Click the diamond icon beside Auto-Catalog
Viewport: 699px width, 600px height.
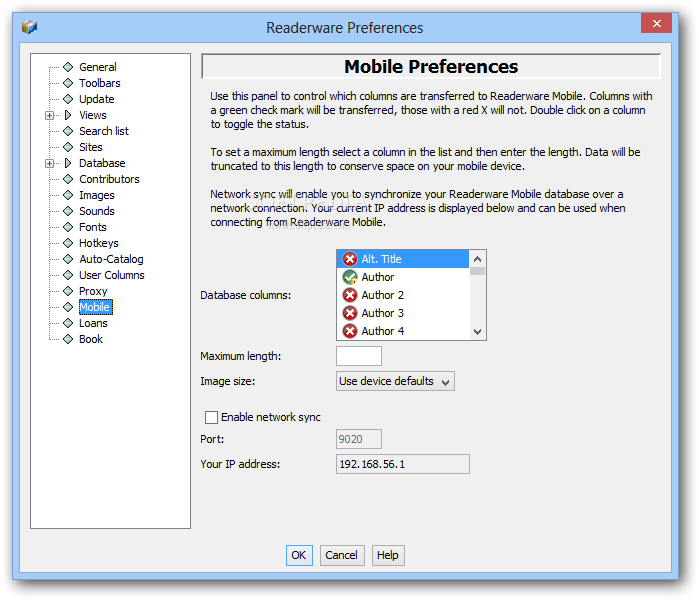(68, 259)
